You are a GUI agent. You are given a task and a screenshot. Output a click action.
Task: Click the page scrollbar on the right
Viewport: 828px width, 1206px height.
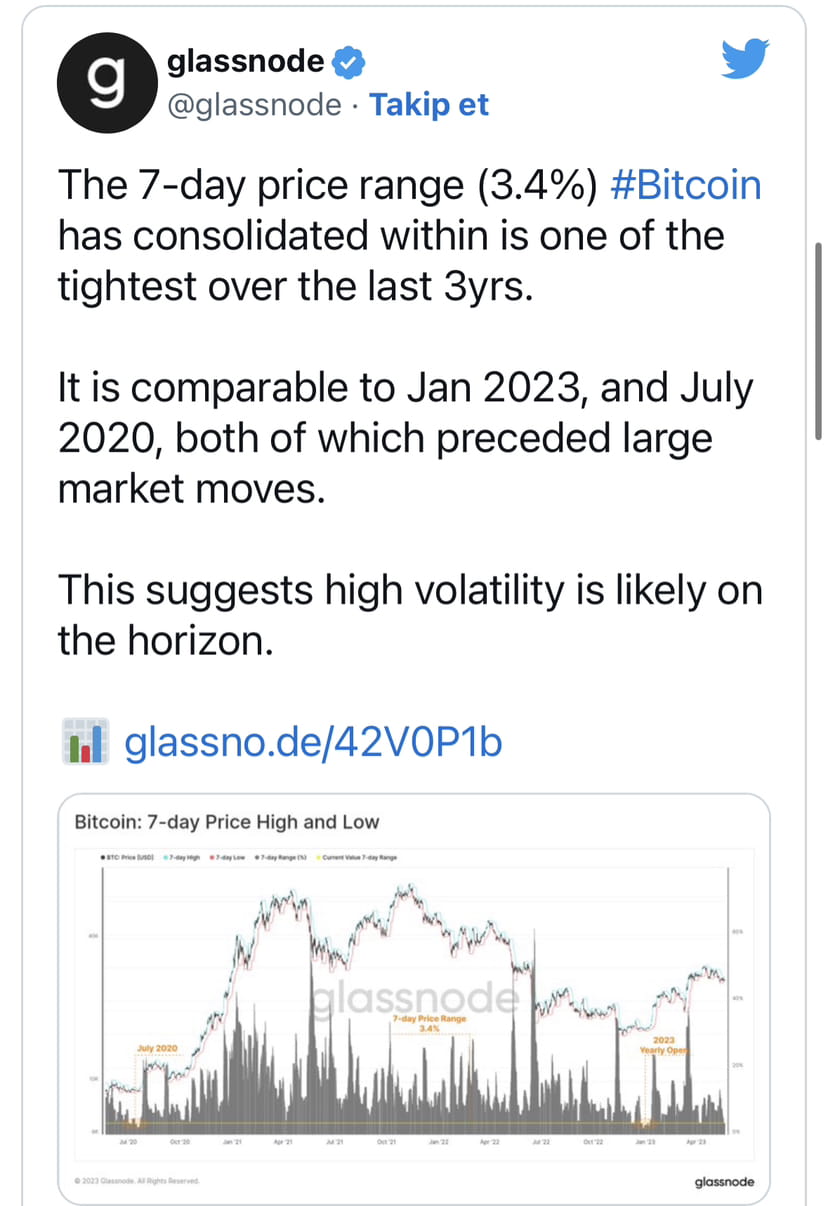coord(818,340)
